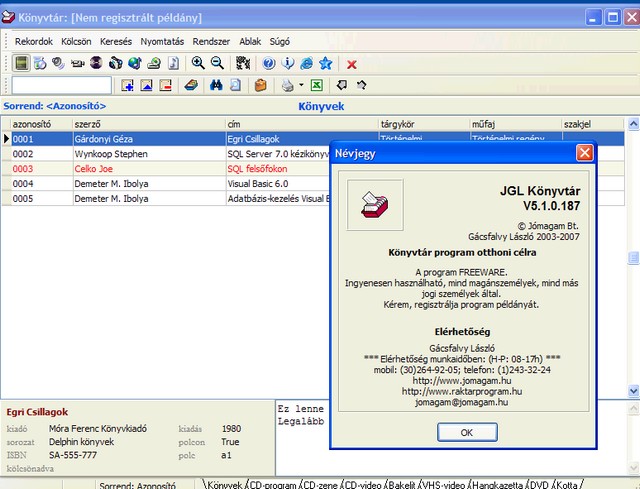Expand the printer dropdown arrow

click(301, 85)
